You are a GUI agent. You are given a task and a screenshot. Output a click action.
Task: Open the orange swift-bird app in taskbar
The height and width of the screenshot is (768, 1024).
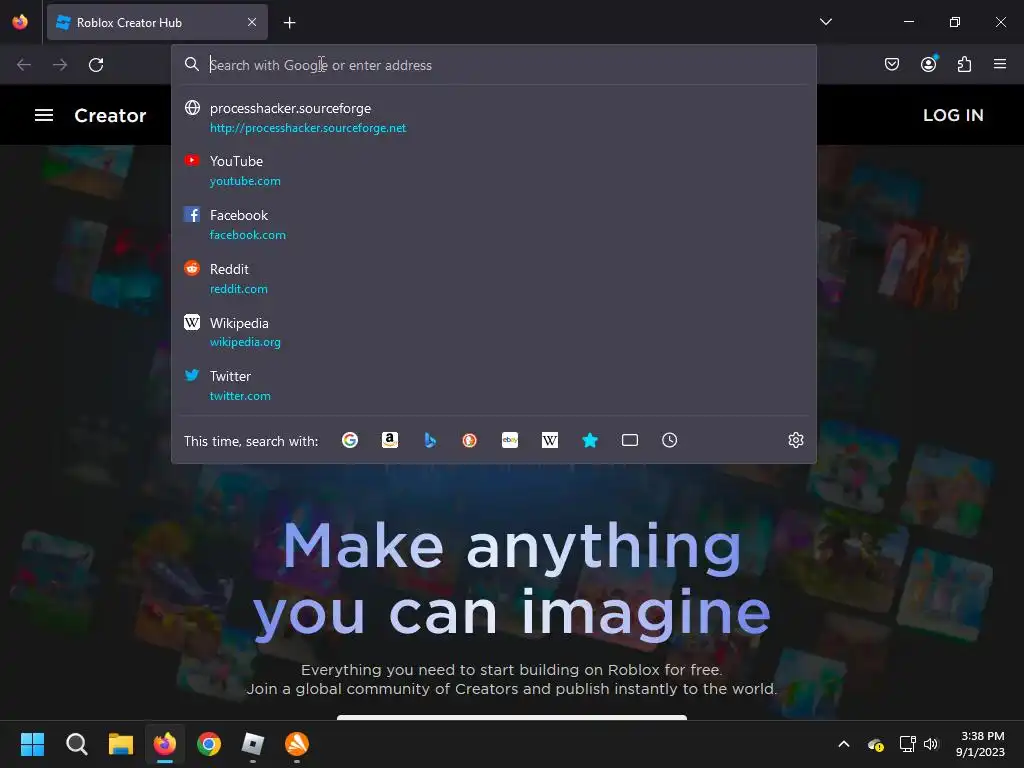[x=297, y=744]
